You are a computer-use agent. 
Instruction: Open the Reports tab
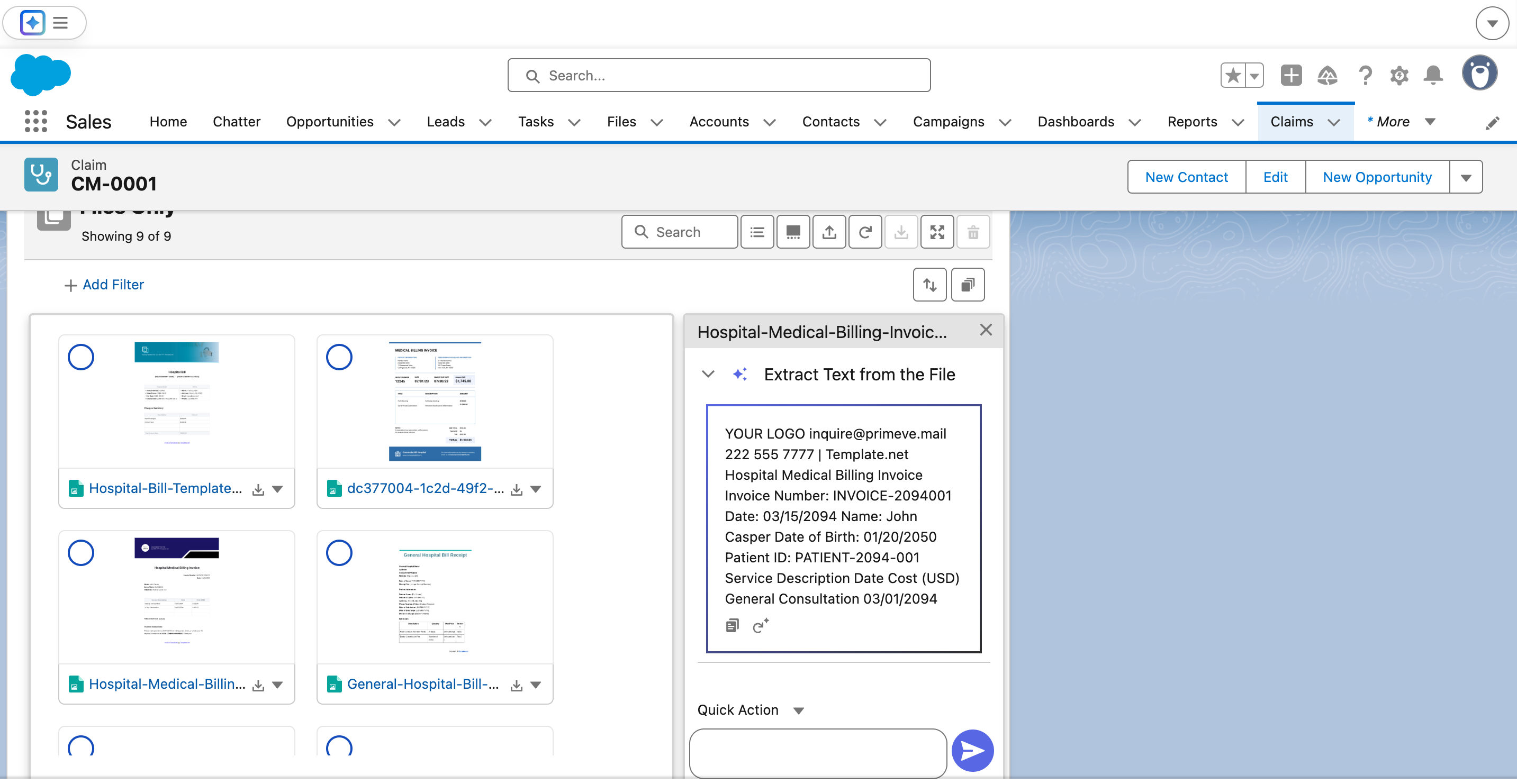point(1192,122)
